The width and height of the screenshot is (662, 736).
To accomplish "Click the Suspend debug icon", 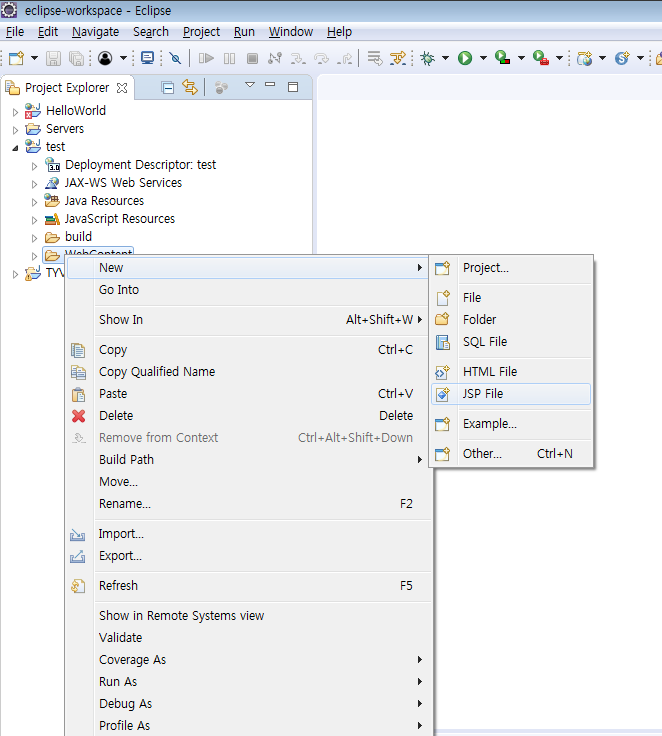I will 230,58.
